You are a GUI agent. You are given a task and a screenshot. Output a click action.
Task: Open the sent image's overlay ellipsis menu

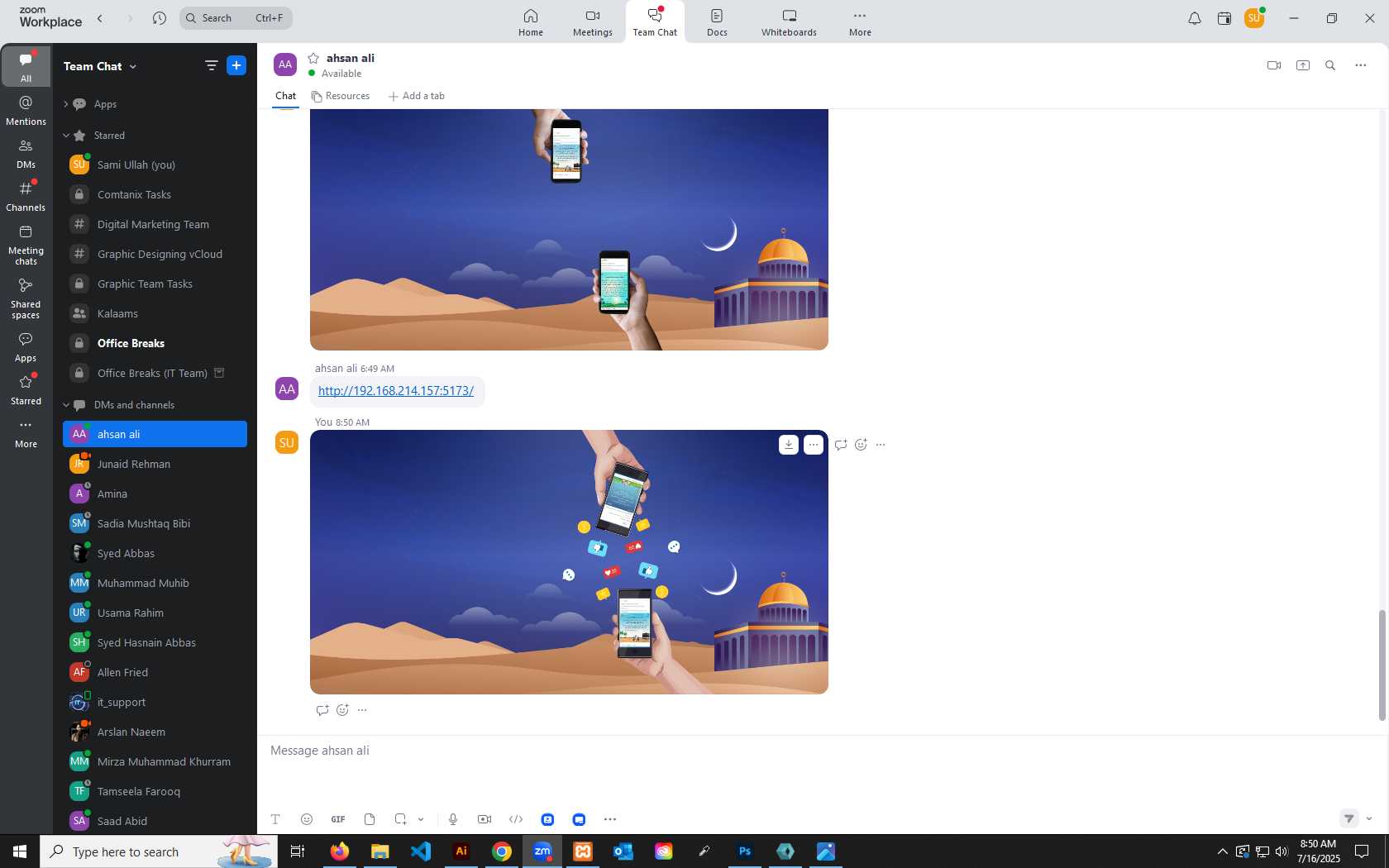814,445
